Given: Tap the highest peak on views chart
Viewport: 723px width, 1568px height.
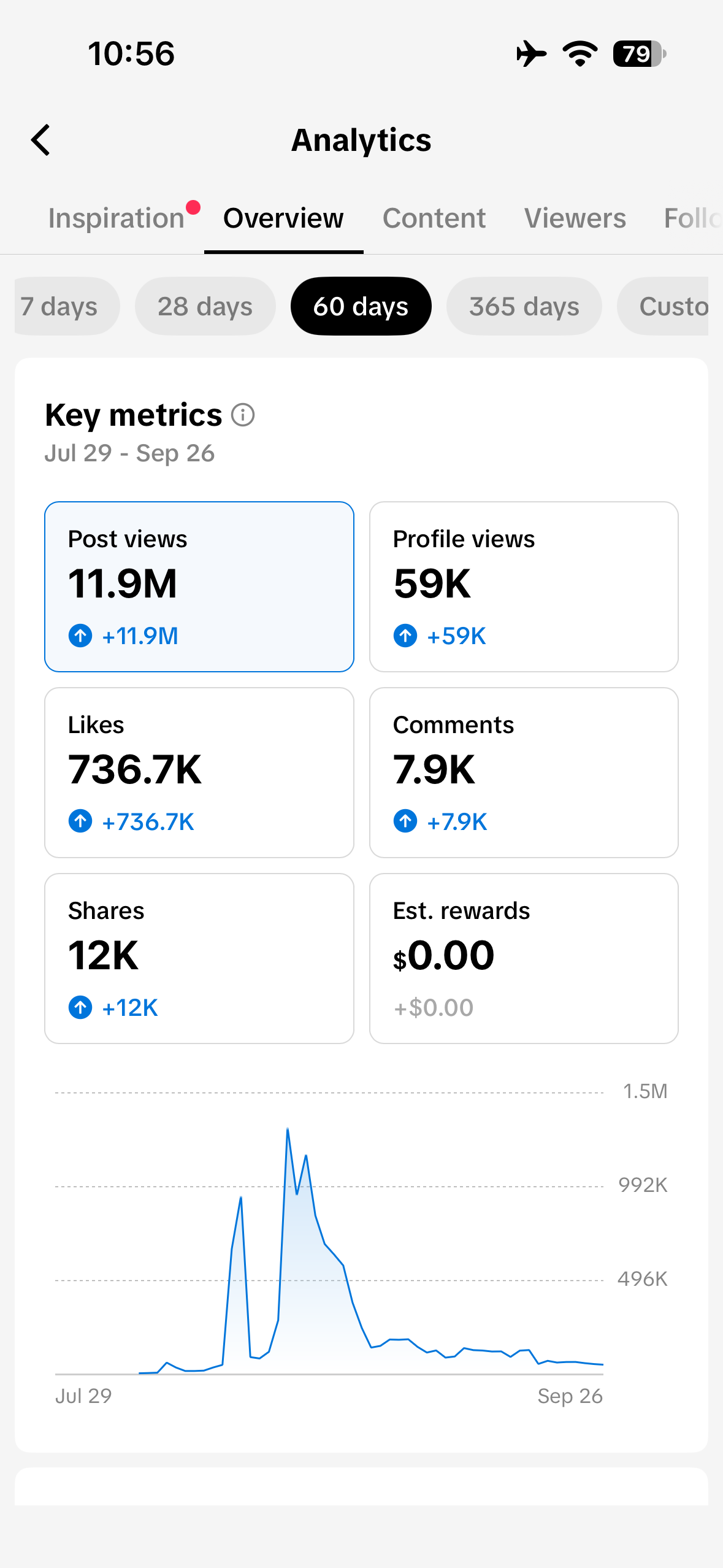Looking at the screenshot, I should pyautogui.click(x=288, y=1129).
